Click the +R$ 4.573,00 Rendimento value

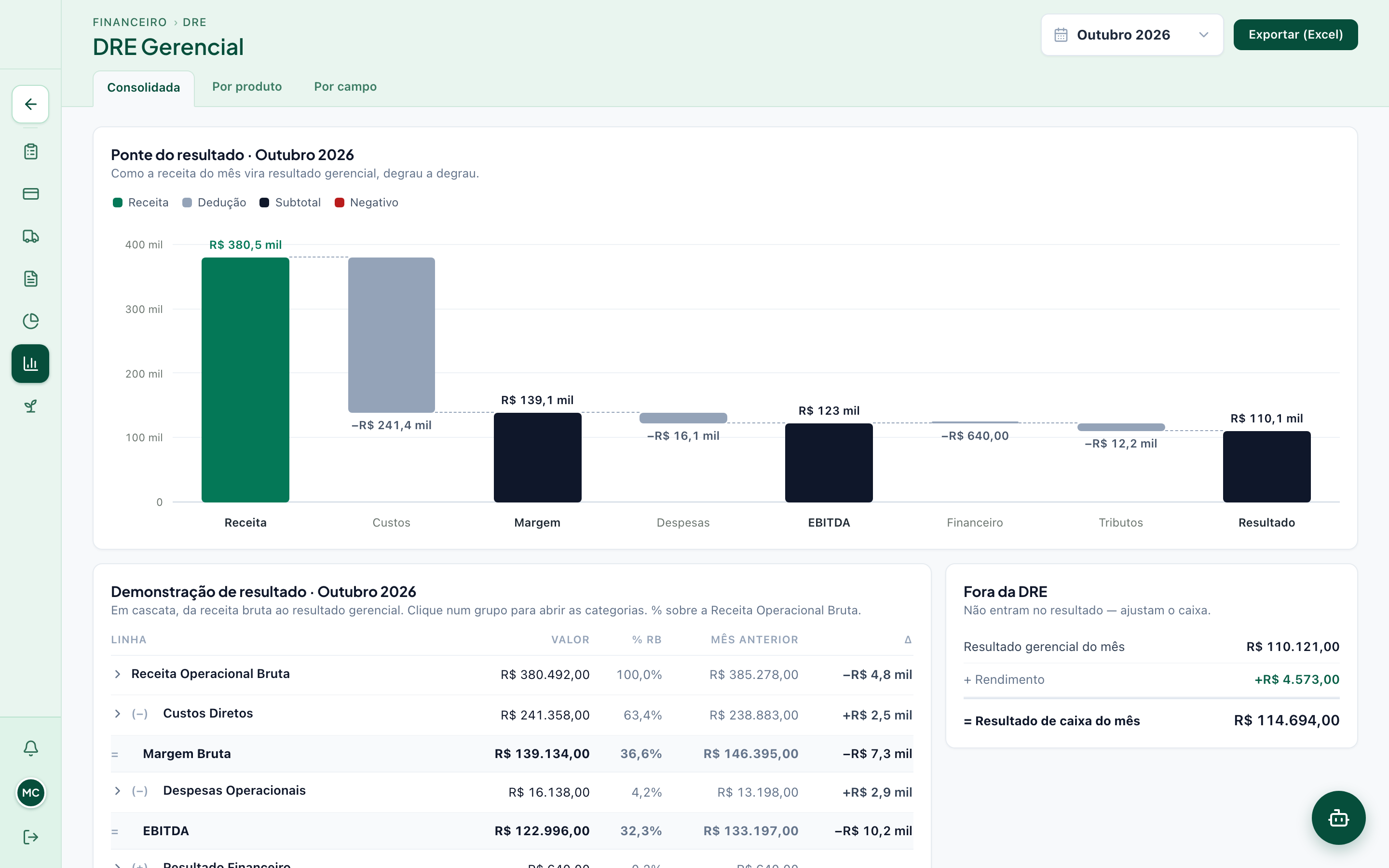(1296, 680)
